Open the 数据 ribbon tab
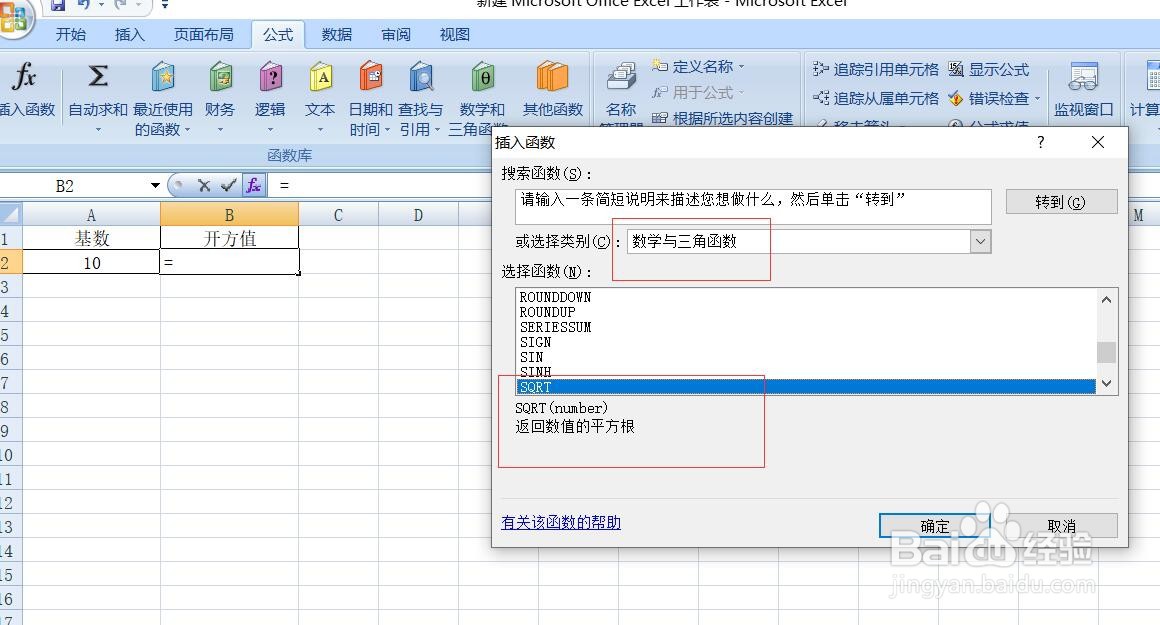Image resolution: width=1160 pixels, height=625 pixels. click(x=336, y=34)
